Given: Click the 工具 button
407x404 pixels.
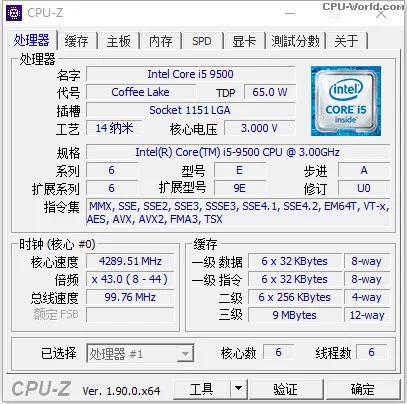Looking at the screenshot, I should click(202, 388).
